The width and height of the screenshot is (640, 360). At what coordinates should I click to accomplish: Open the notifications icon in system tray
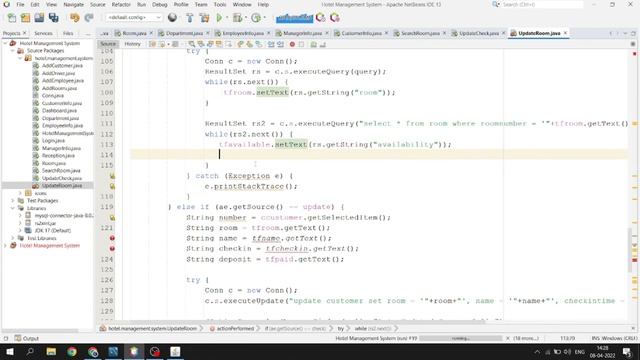point(627,351)
